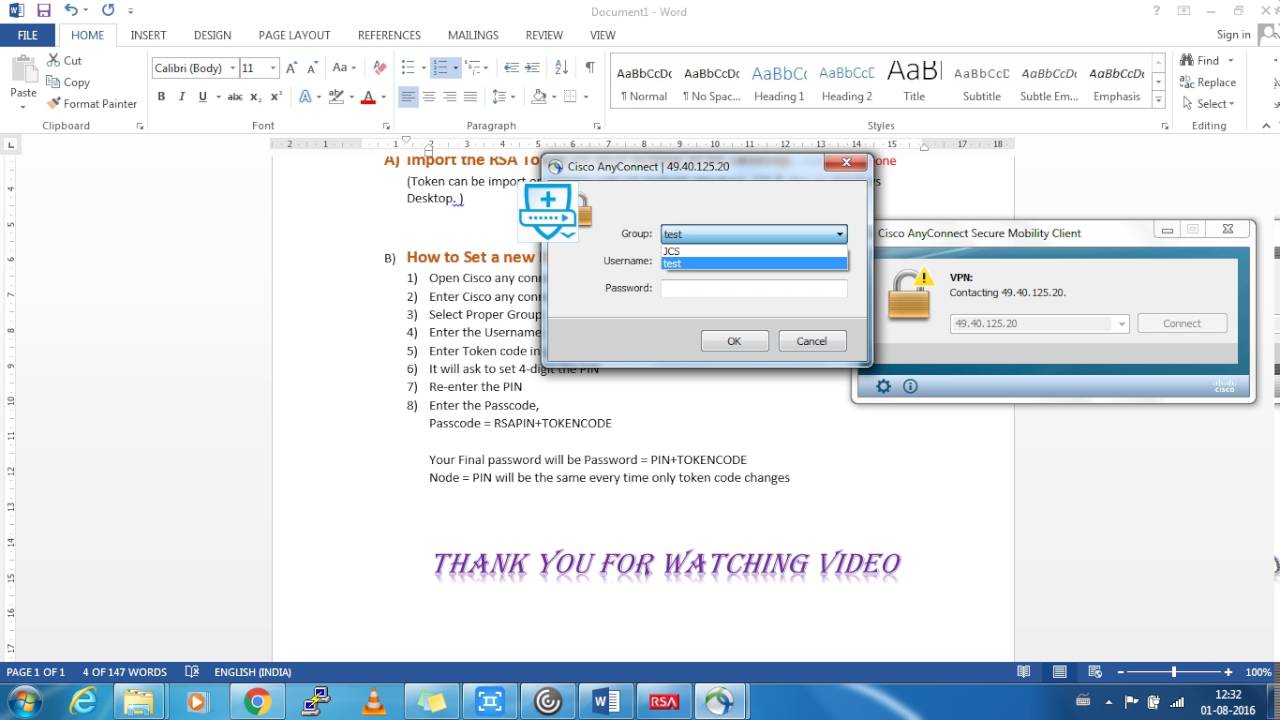Image resolution: width=1280 pixels, height=720 pixels.
Task: Justify the paragraph text
Action: (x=471, y=97)
